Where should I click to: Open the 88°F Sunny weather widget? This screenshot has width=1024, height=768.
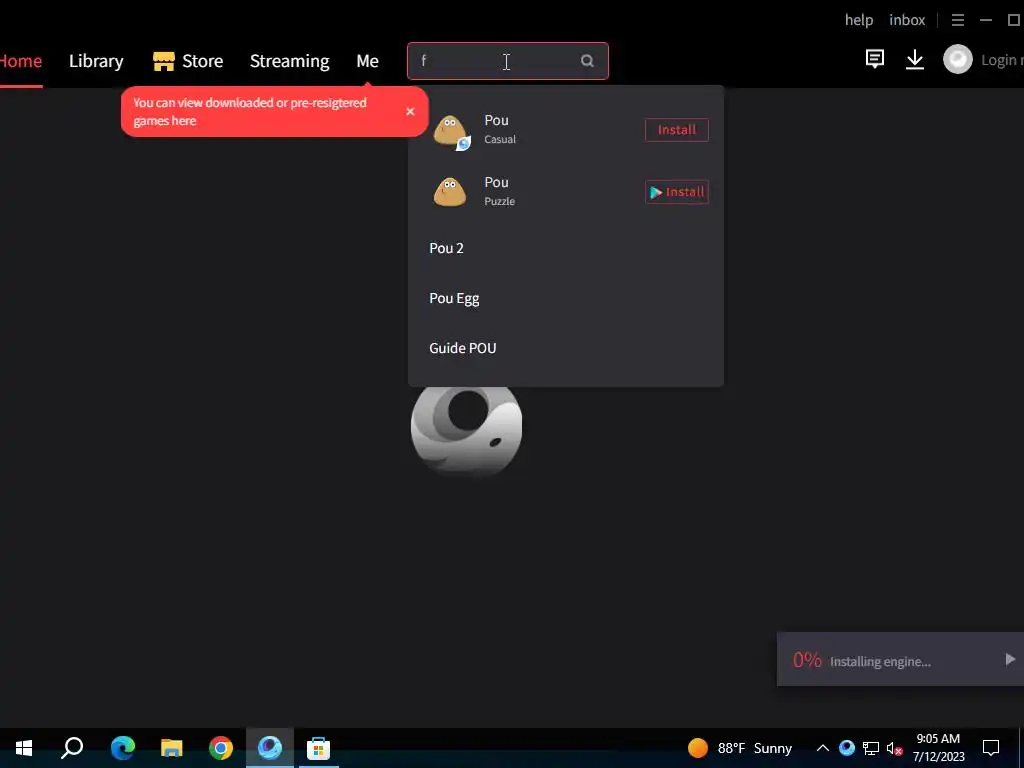[740, 748]
